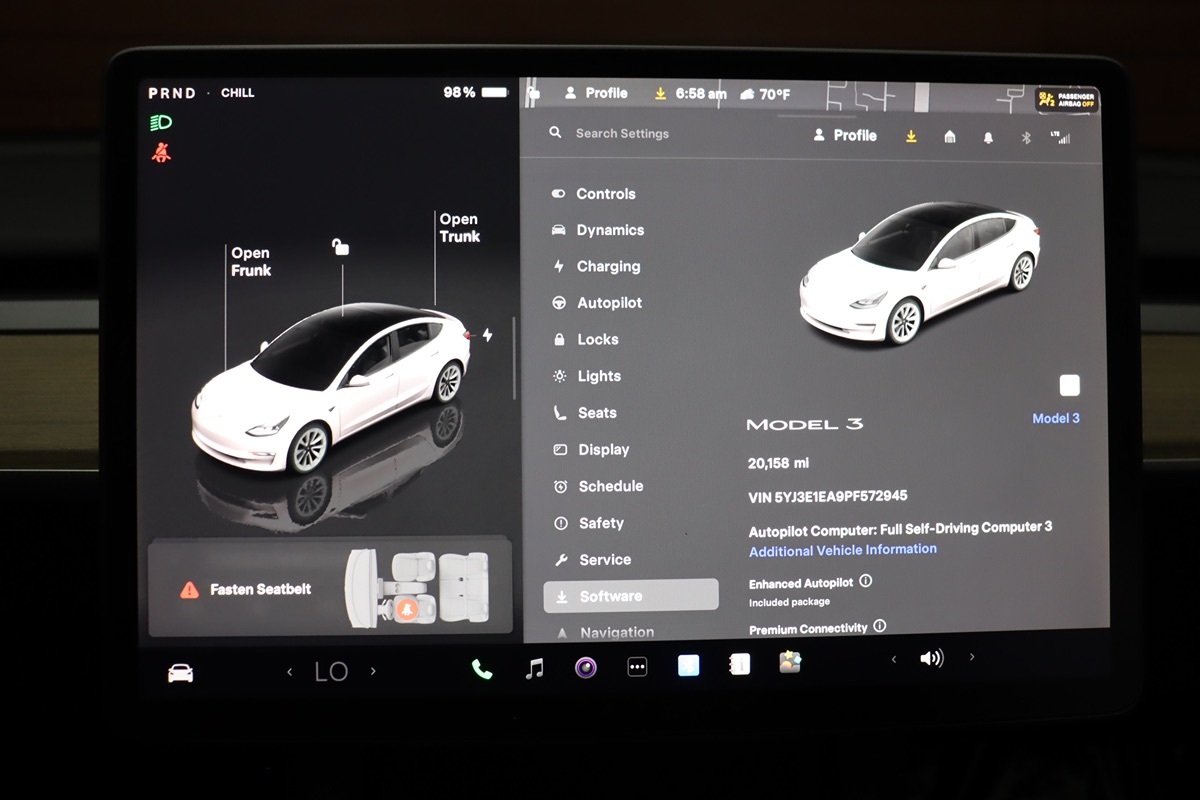This screenshot has height=800, width=1200.
Task: Tap the car controls icon in bottom dock
Action: [x=180, y=673]
